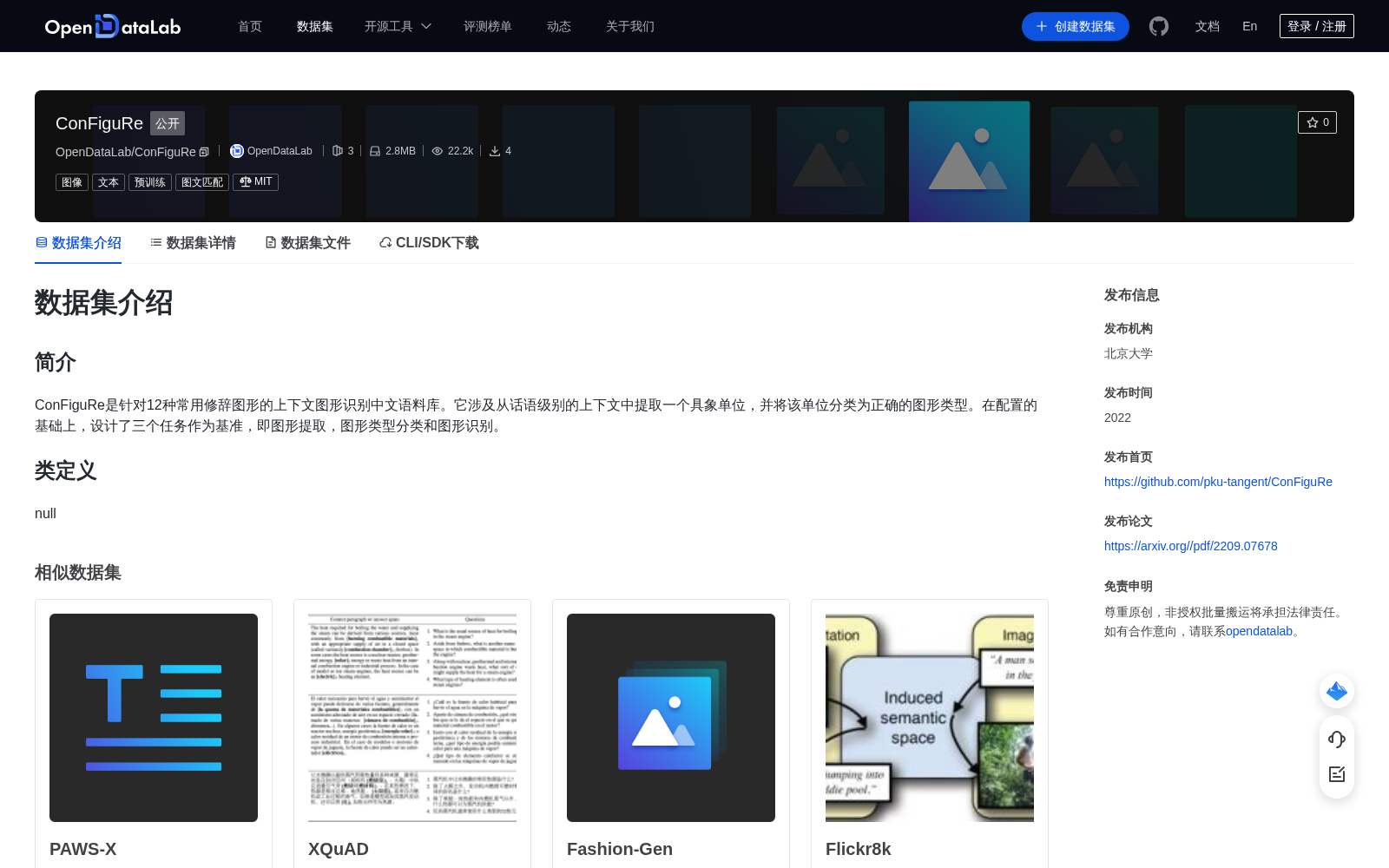Click the views eye icon 22.2k
This screenshot has width=1389, height=868.
click(x=438, y=151)
